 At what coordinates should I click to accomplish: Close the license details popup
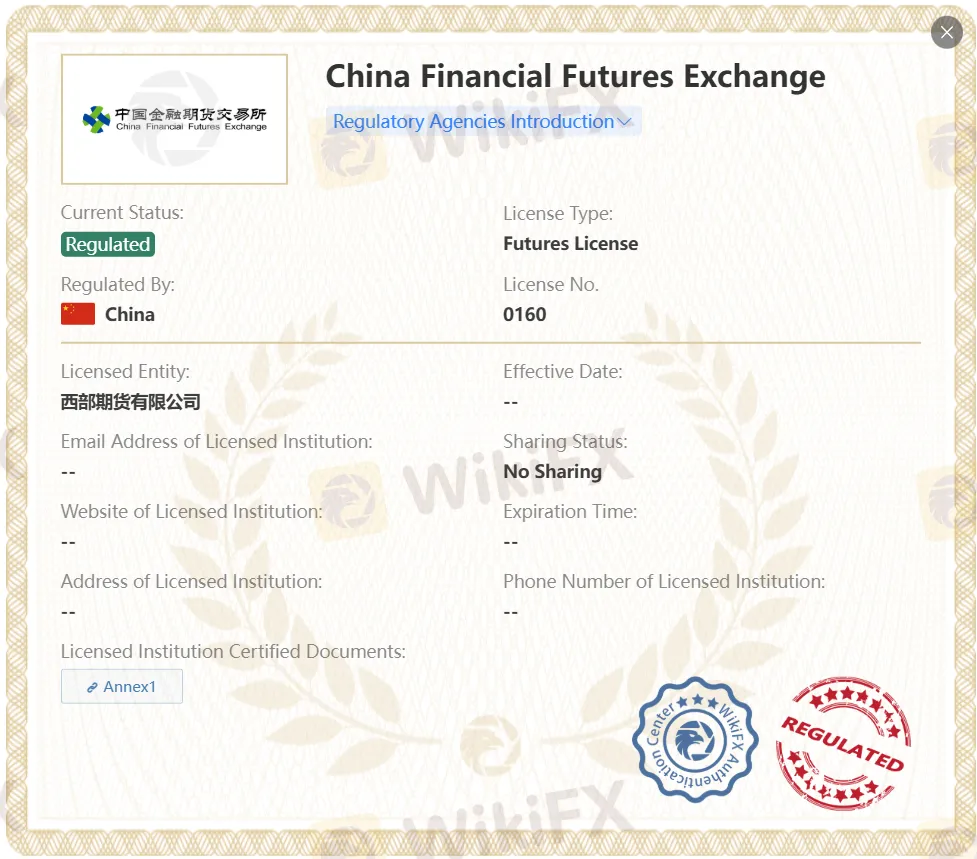coord(946,32)
